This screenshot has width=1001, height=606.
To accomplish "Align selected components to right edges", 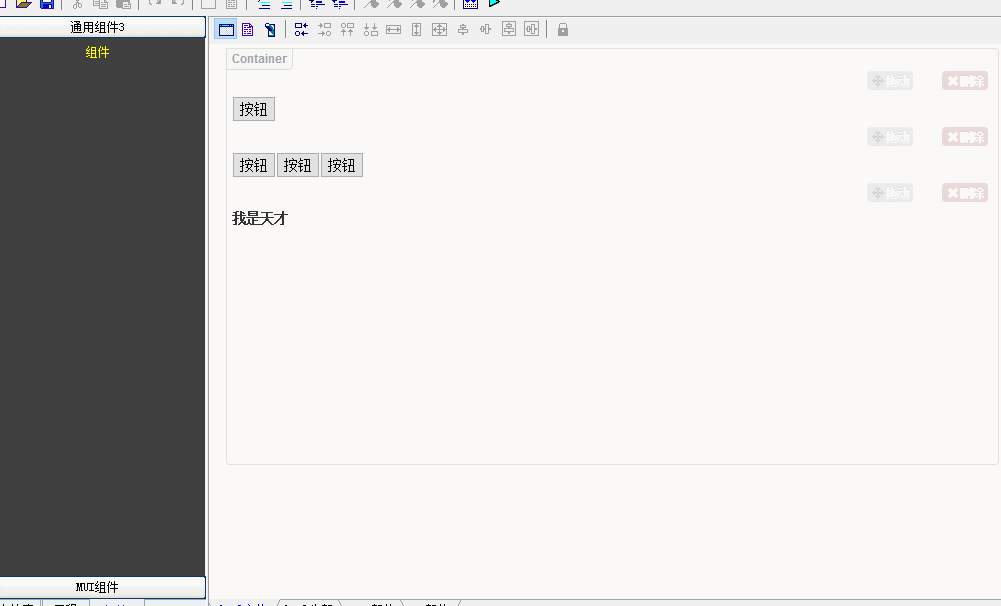I will coord(324,29).
